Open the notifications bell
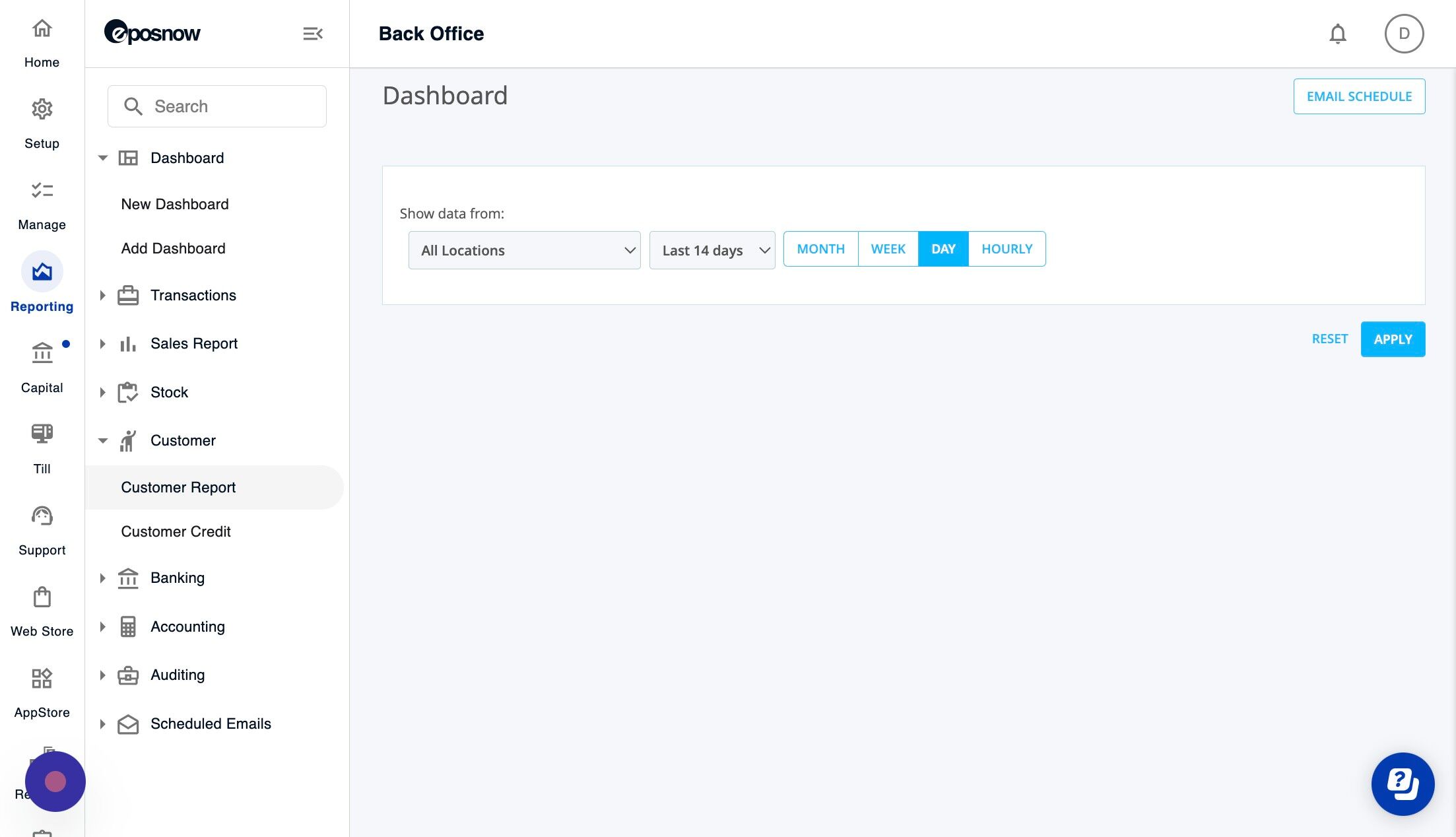This screenshot has width=1456, height=837. tap(1337, 34)
